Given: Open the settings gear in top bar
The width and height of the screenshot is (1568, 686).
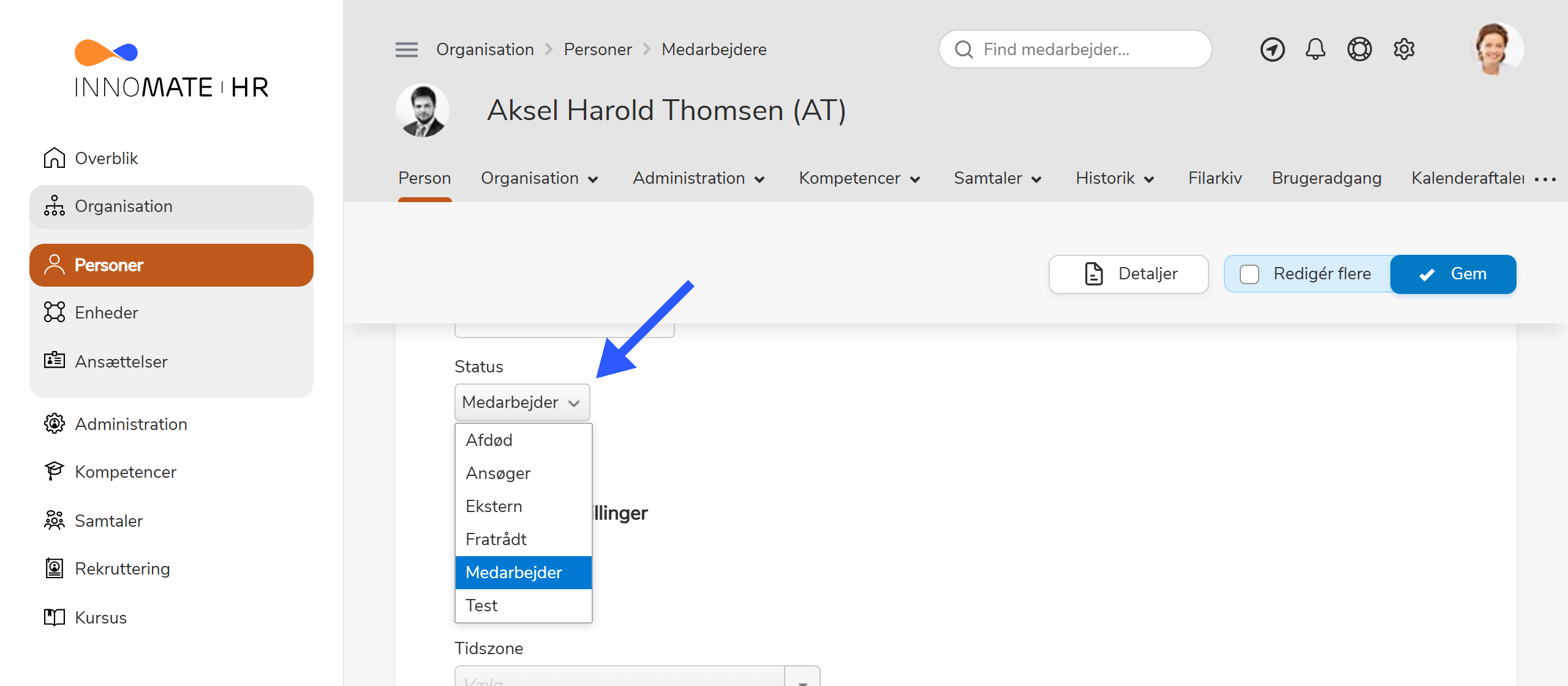Looking at the screenshot, I should click(x=1404, y=49).
